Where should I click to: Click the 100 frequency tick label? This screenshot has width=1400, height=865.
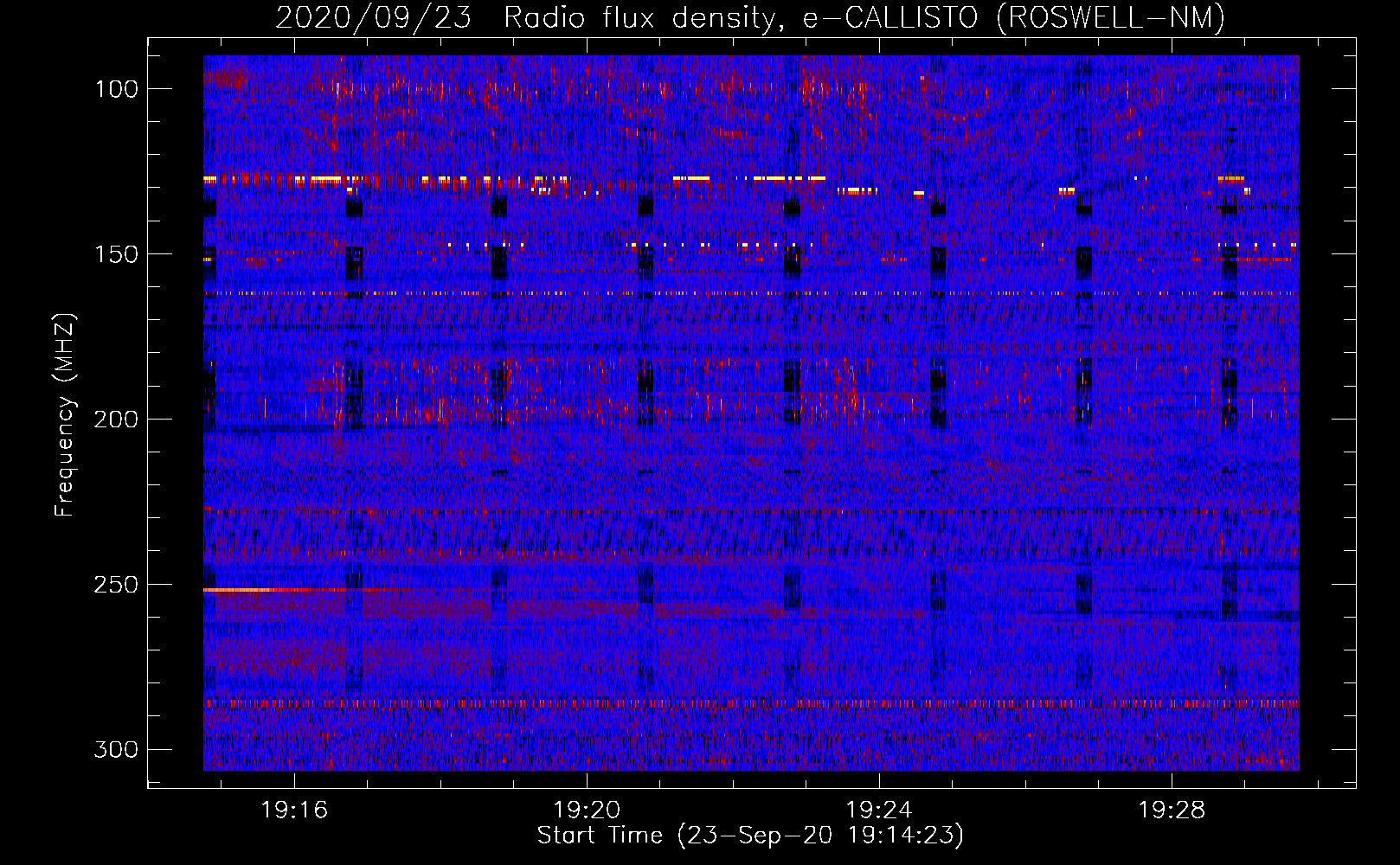[116, 89]
